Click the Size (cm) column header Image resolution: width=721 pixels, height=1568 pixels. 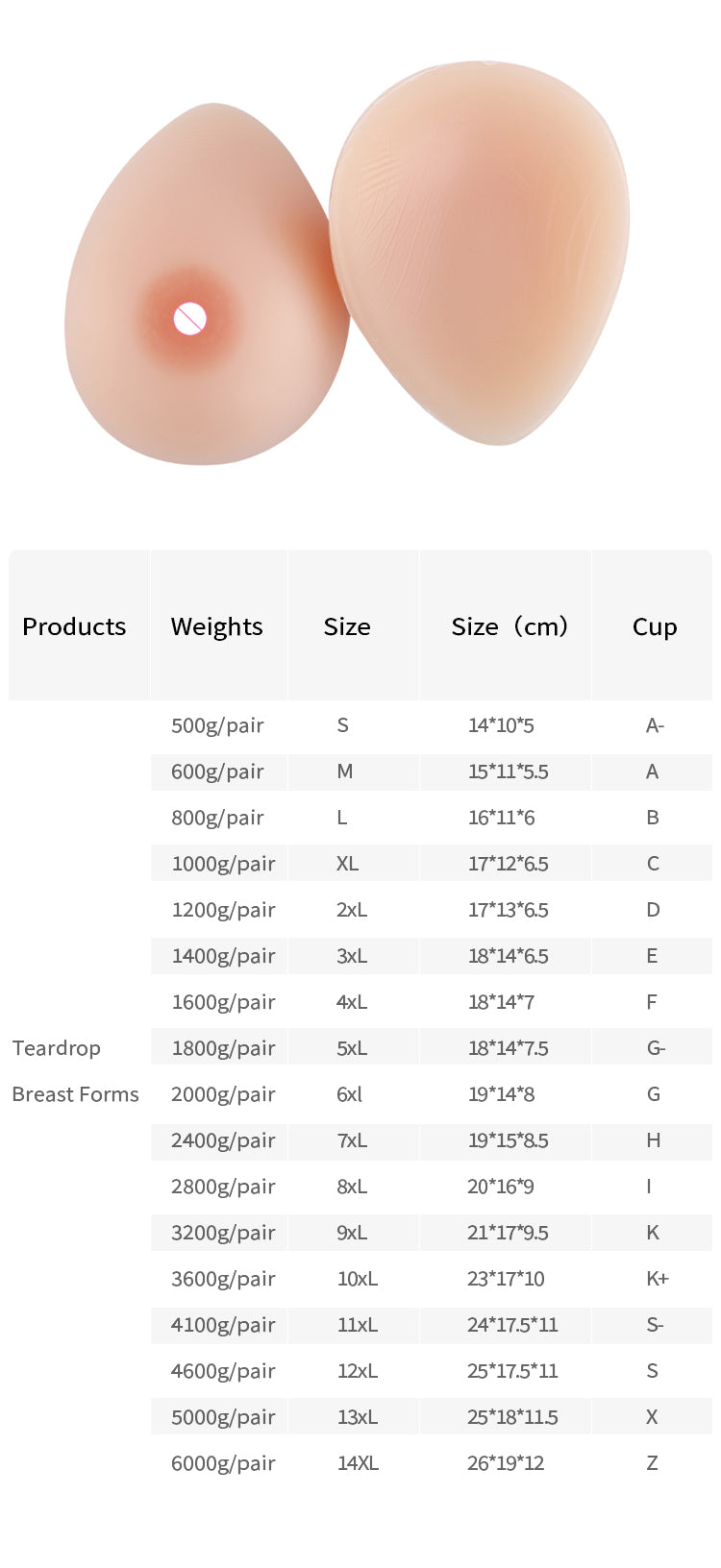(510, 626)
